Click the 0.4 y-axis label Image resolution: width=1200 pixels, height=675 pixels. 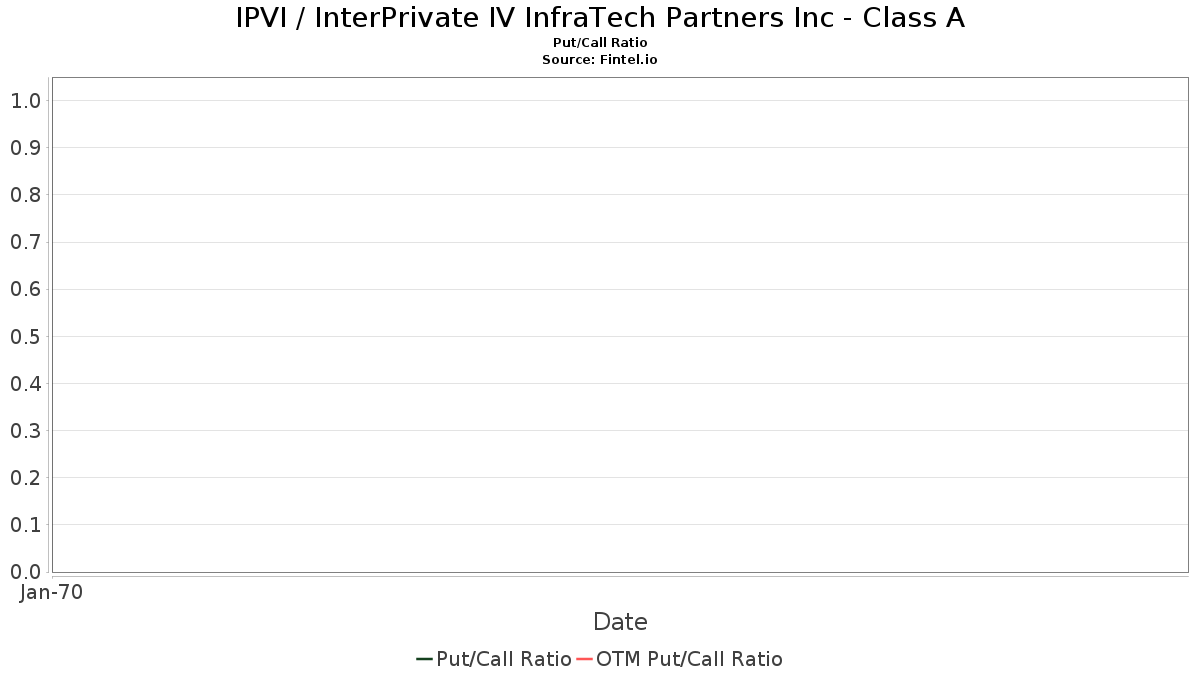(x=25, y=384)
